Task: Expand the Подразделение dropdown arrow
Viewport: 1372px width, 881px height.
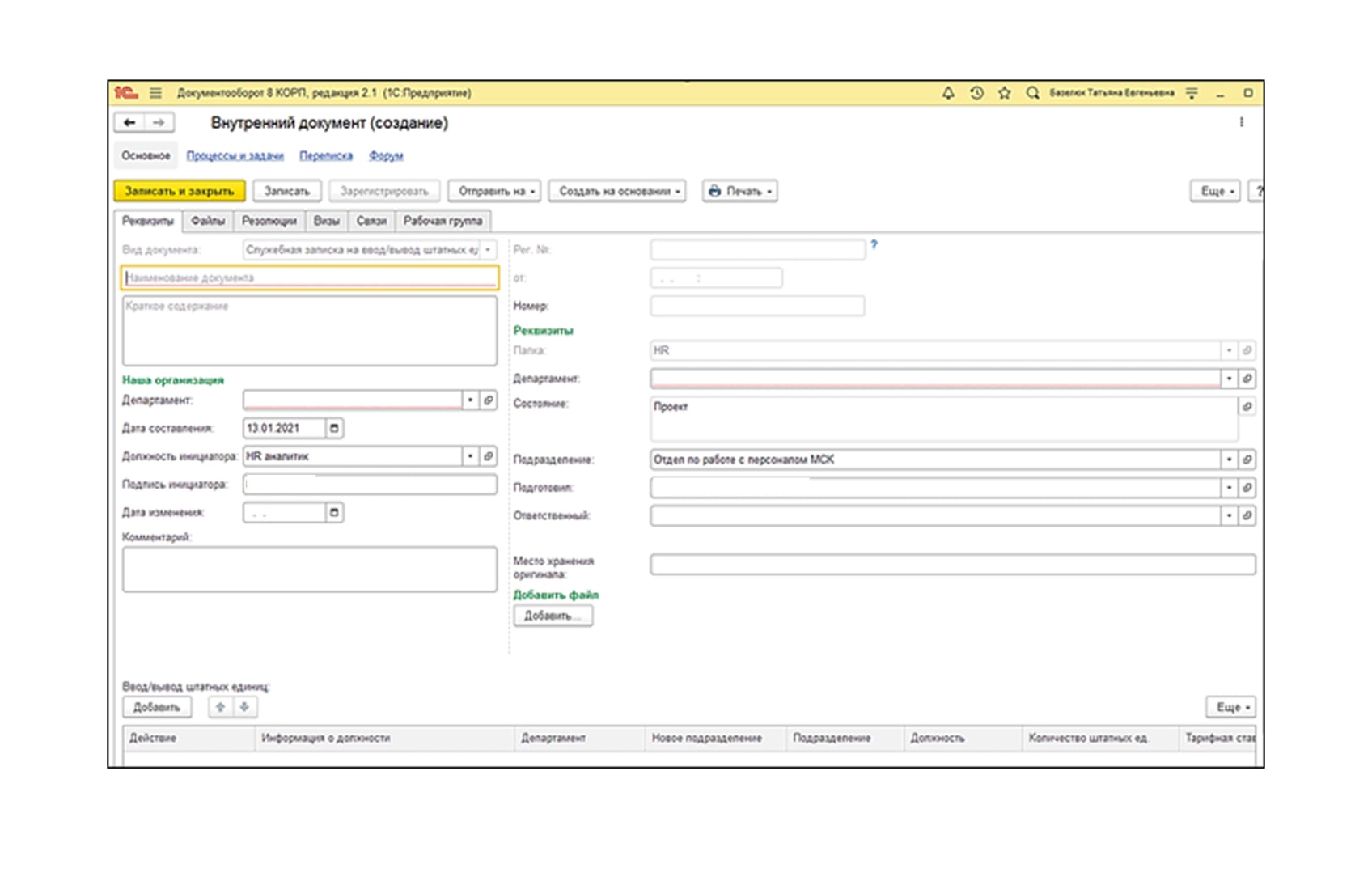Action: click(x=1228, y=459)
